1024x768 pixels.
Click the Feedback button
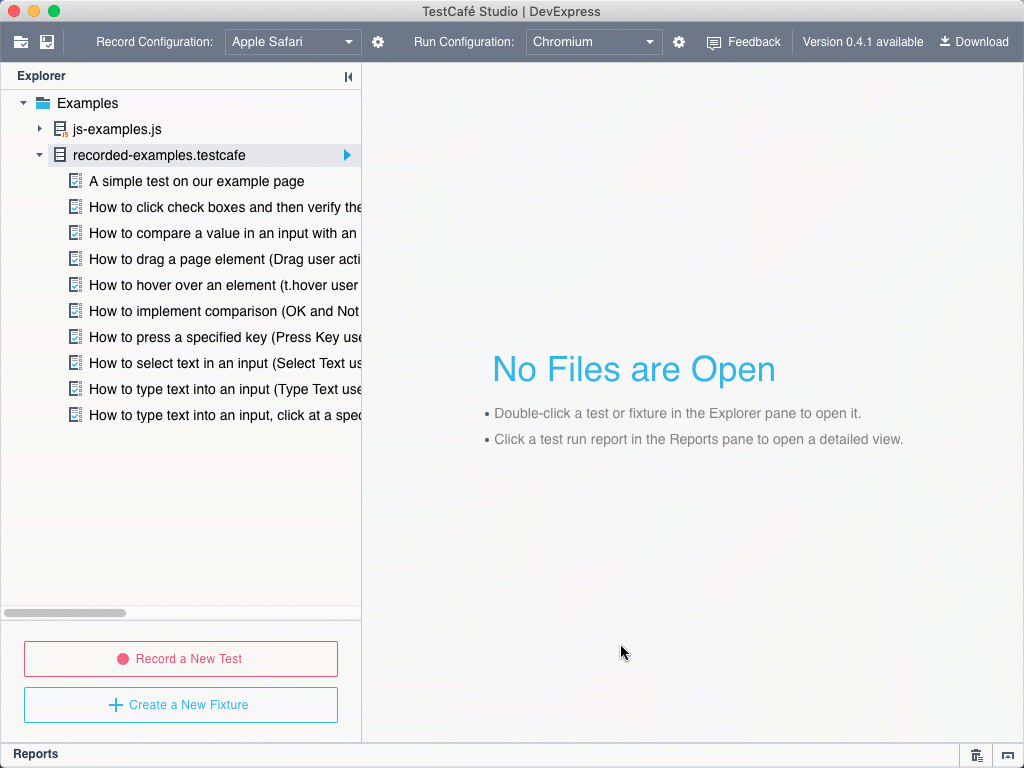[x=743, y=42]
